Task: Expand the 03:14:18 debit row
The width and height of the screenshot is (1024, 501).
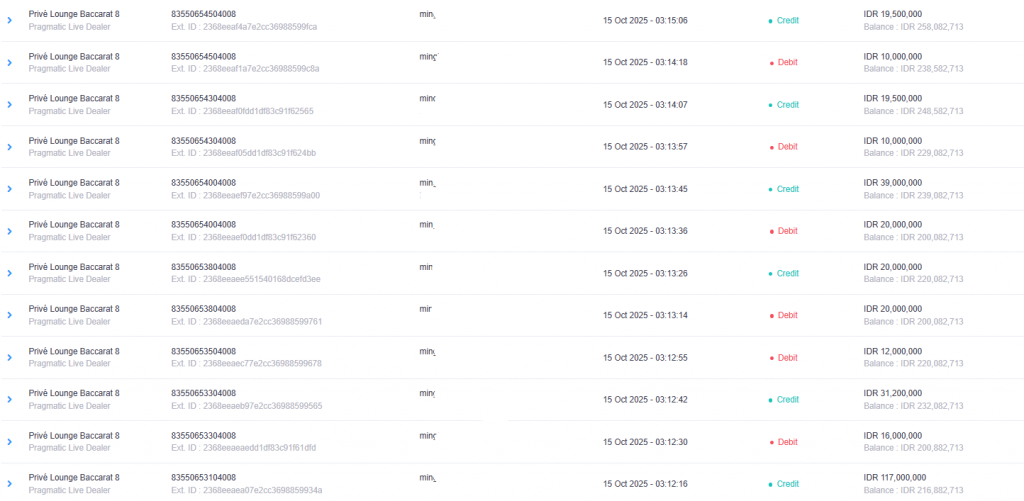Action: click(9, 62)
